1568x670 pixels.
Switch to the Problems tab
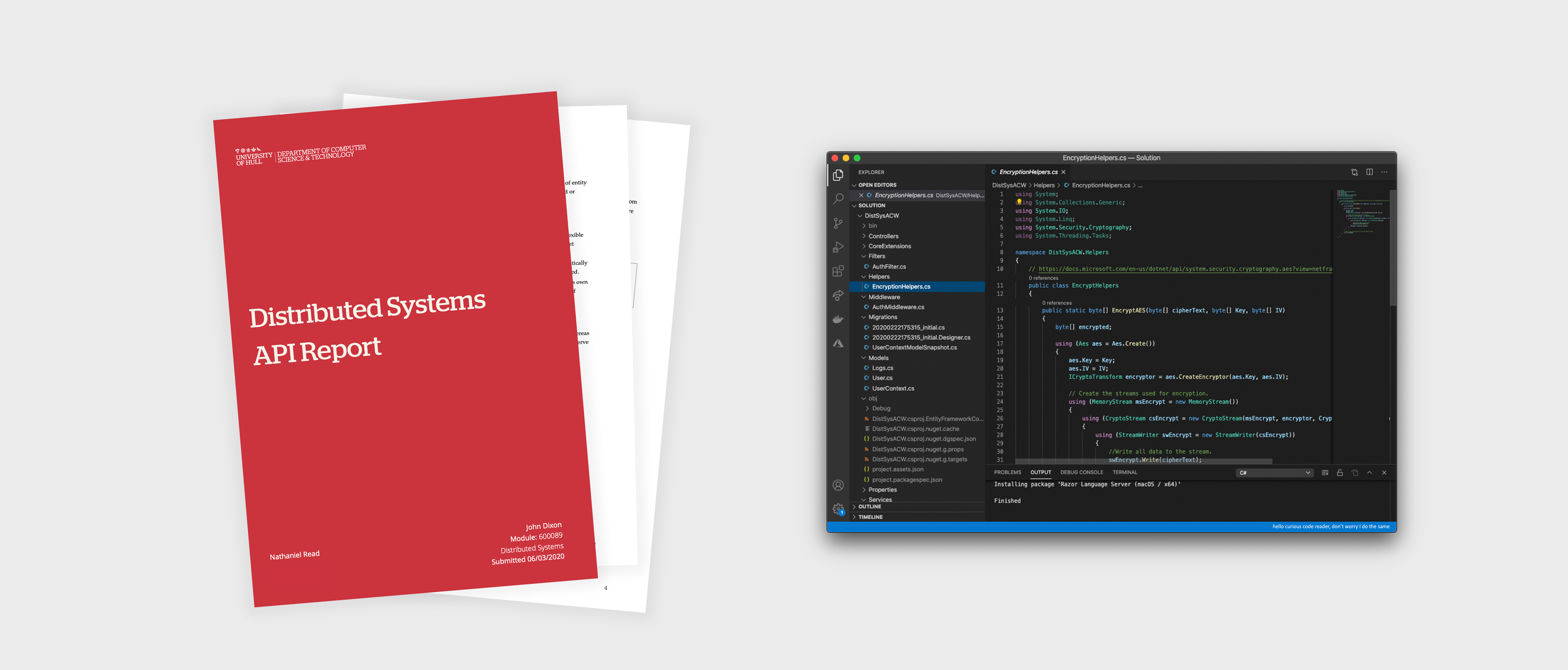point(1007,472)
